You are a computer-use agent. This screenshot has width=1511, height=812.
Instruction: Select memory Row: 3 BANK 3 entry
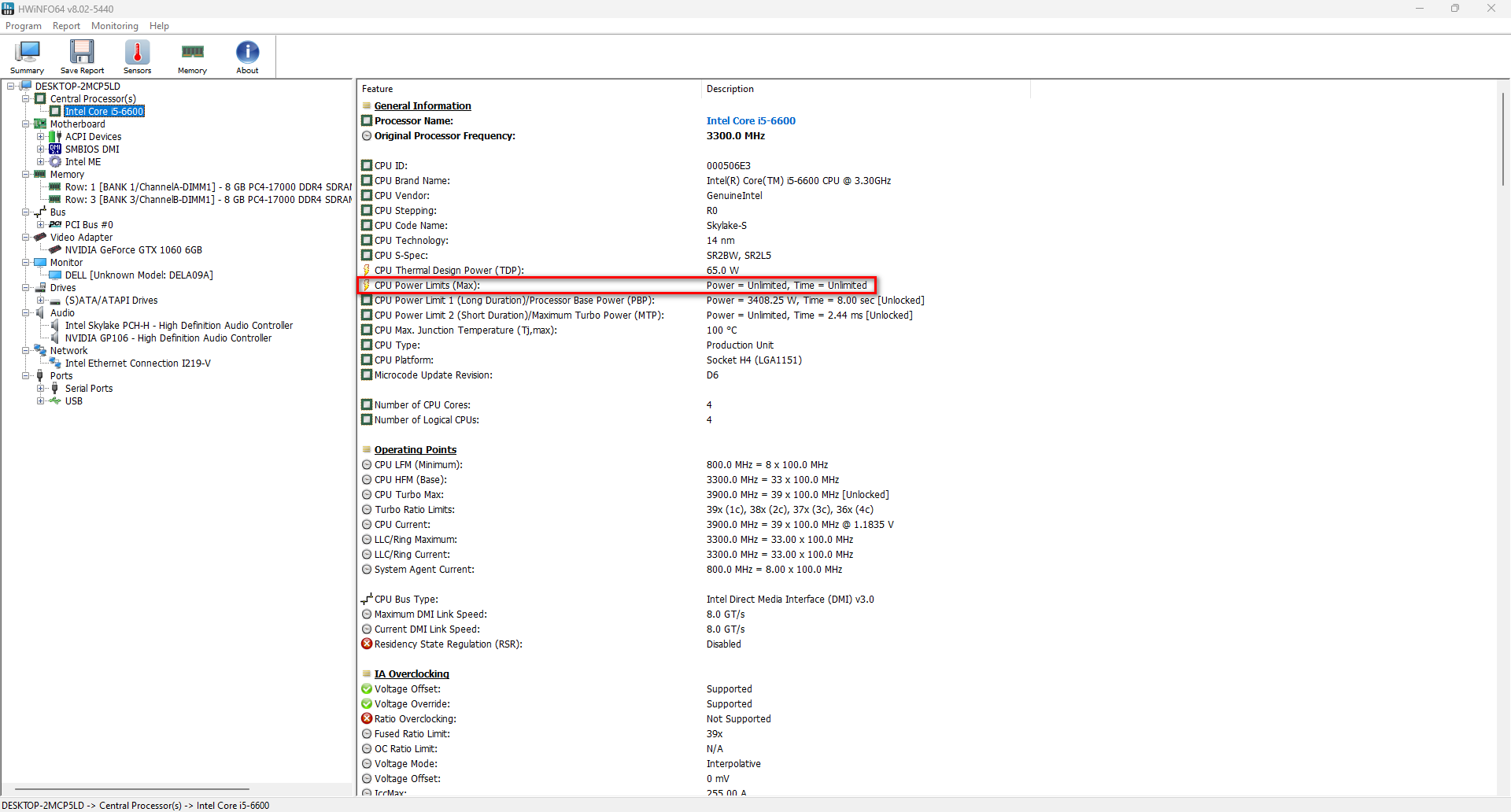[209, 199]
